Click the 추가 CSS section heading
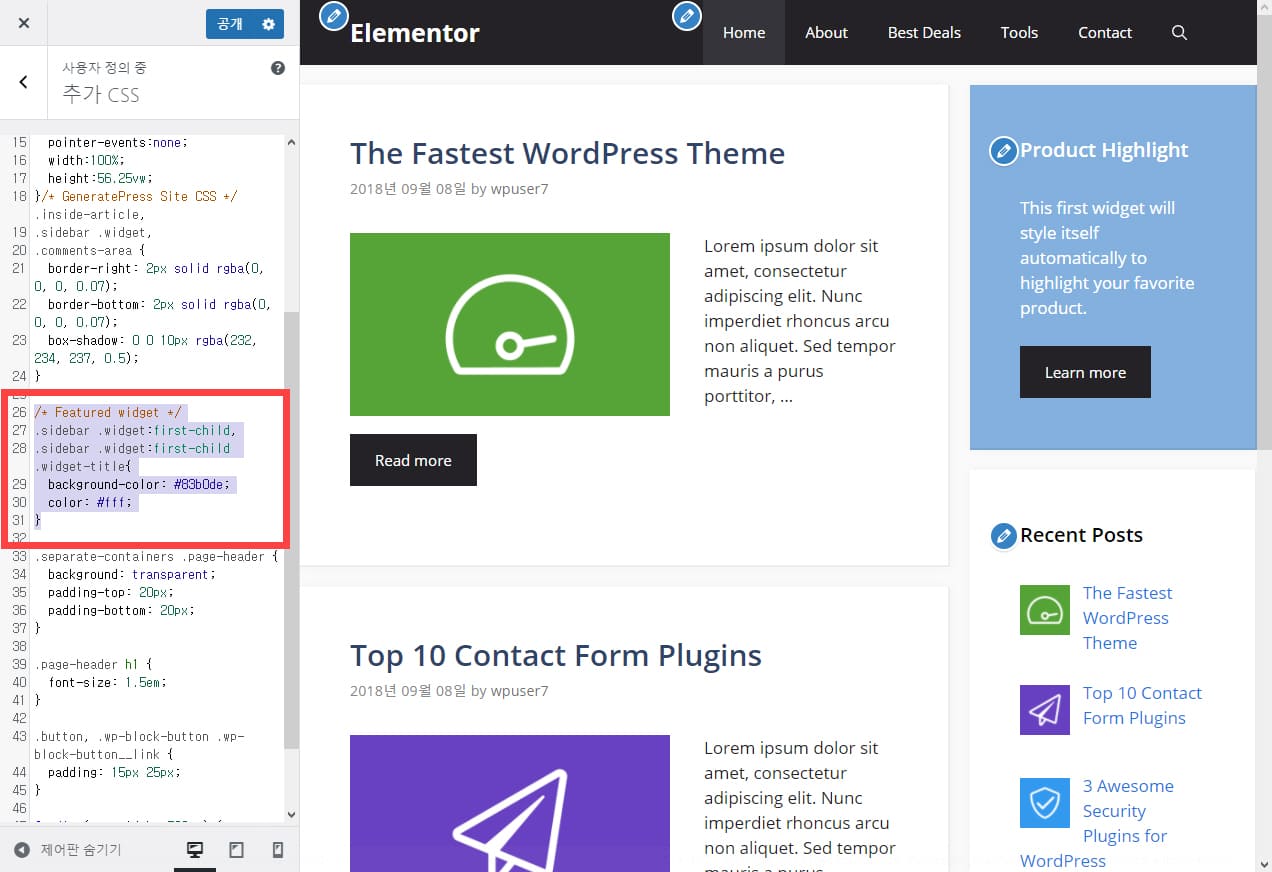Screen dimensions: 1272x872 coord(101,95)
